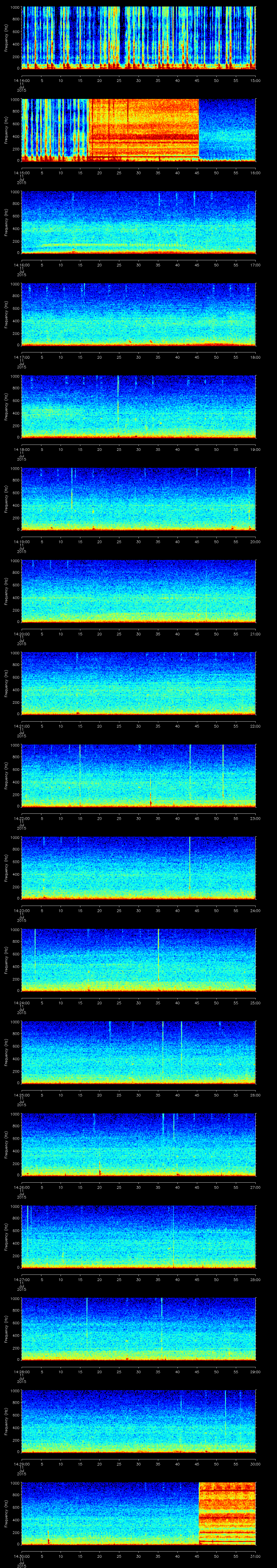Screen dimensions: 277x1568
Task: Click the "14:28:00" start time label
Action: [x=21, y=1371]
